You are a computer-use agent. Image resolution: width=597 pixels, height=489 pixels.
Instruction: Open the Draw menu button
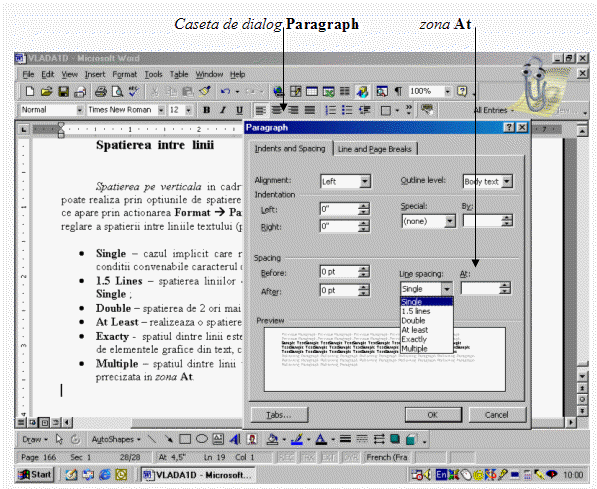pyautogui.click(x=34, y=439)
